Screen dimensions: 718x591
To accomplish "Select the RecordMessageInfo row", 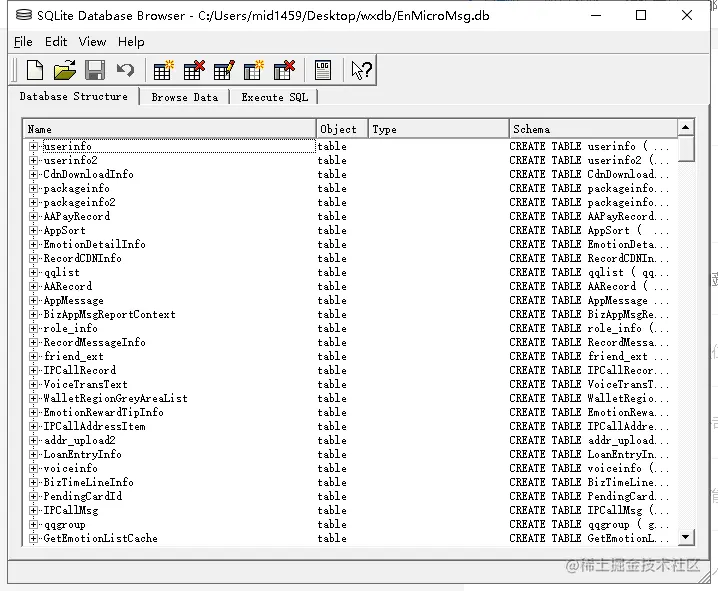I will (x=350, y=342).
